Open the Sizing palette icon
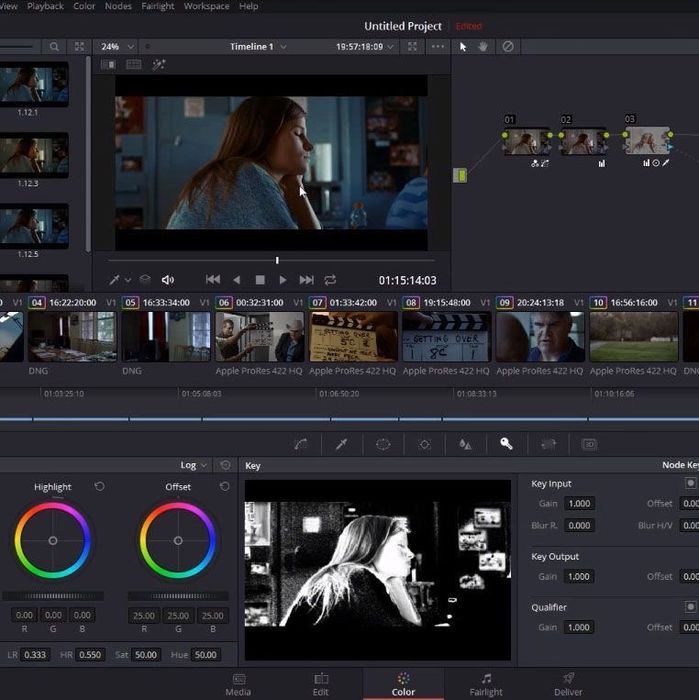Viewport: 699px width, 700px height. tap(548, 444)
